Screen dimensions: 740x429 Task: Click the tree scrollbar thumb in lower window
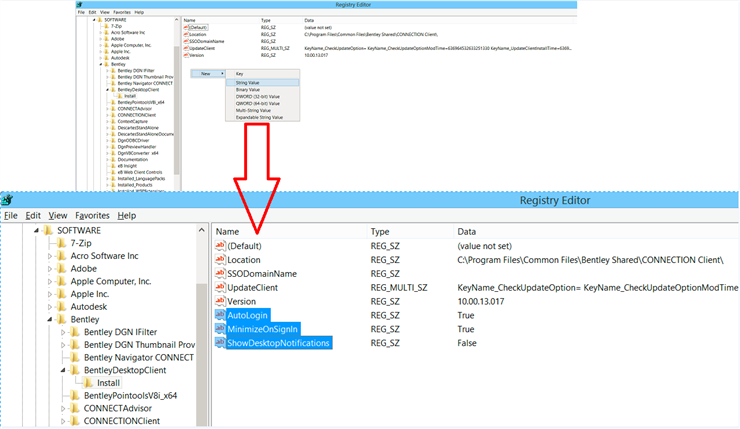pos(202,354)
